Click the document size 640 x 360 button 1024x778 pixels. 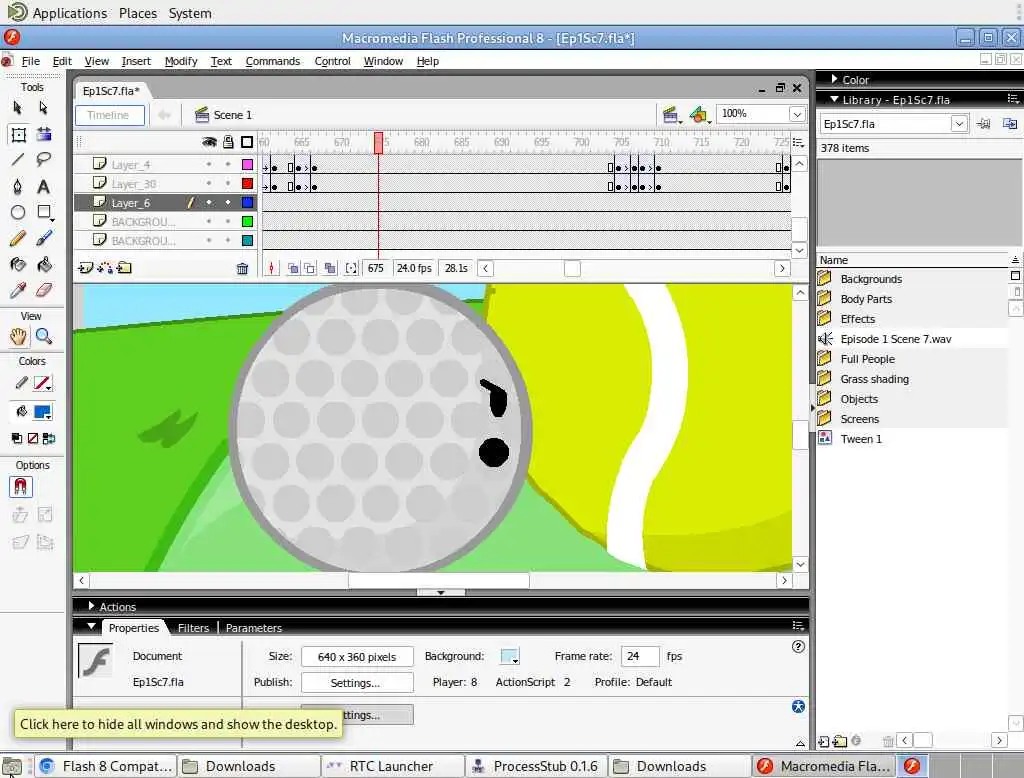coord(357,656)
